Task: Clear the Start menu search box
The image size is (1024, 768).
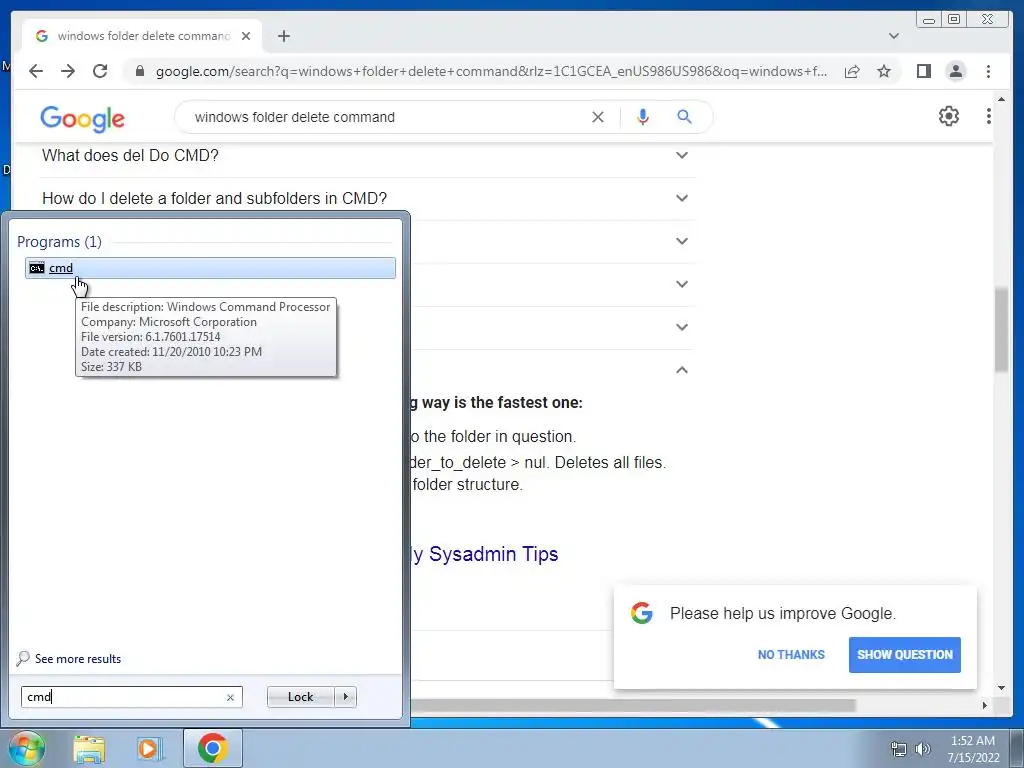Action: click(230, 697)
